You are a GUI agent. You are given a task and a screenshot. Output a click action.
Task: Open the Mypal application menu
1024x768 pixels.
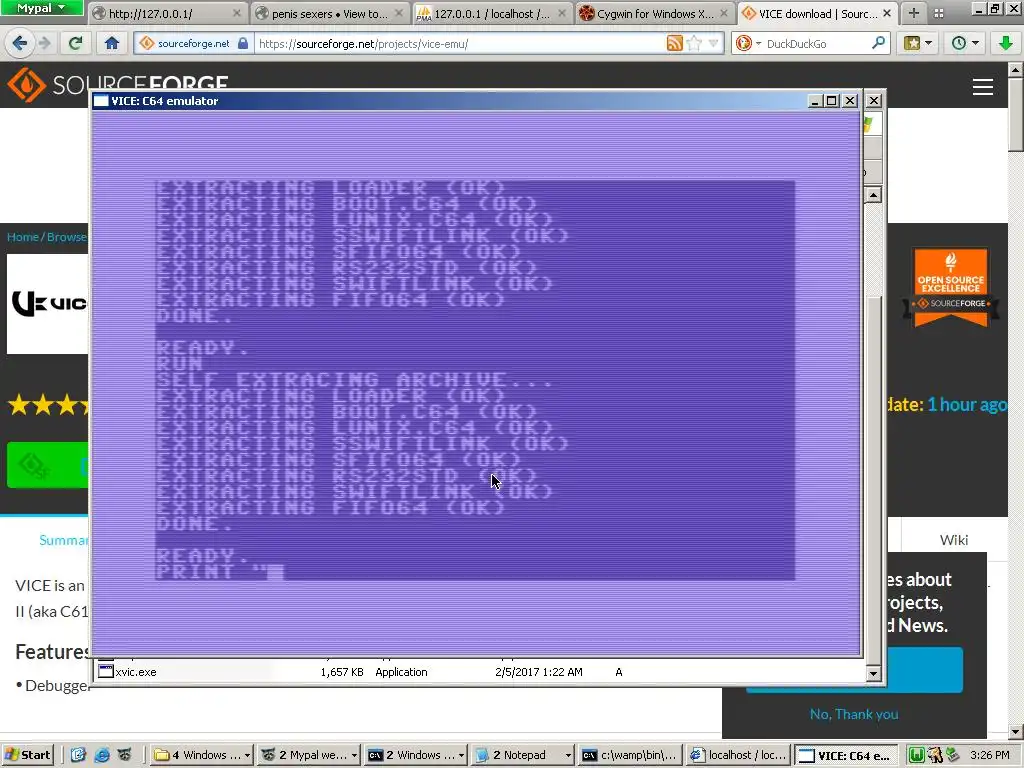coord(41,8)
